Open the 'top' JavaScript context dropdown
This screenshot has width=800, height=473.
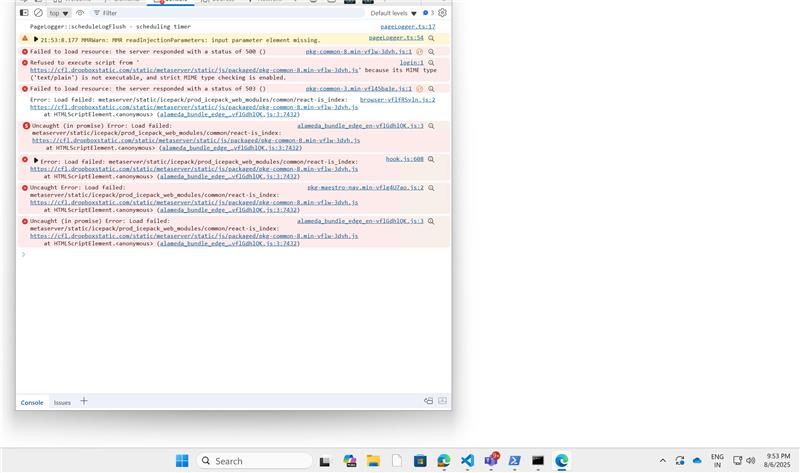click(59, 13)
